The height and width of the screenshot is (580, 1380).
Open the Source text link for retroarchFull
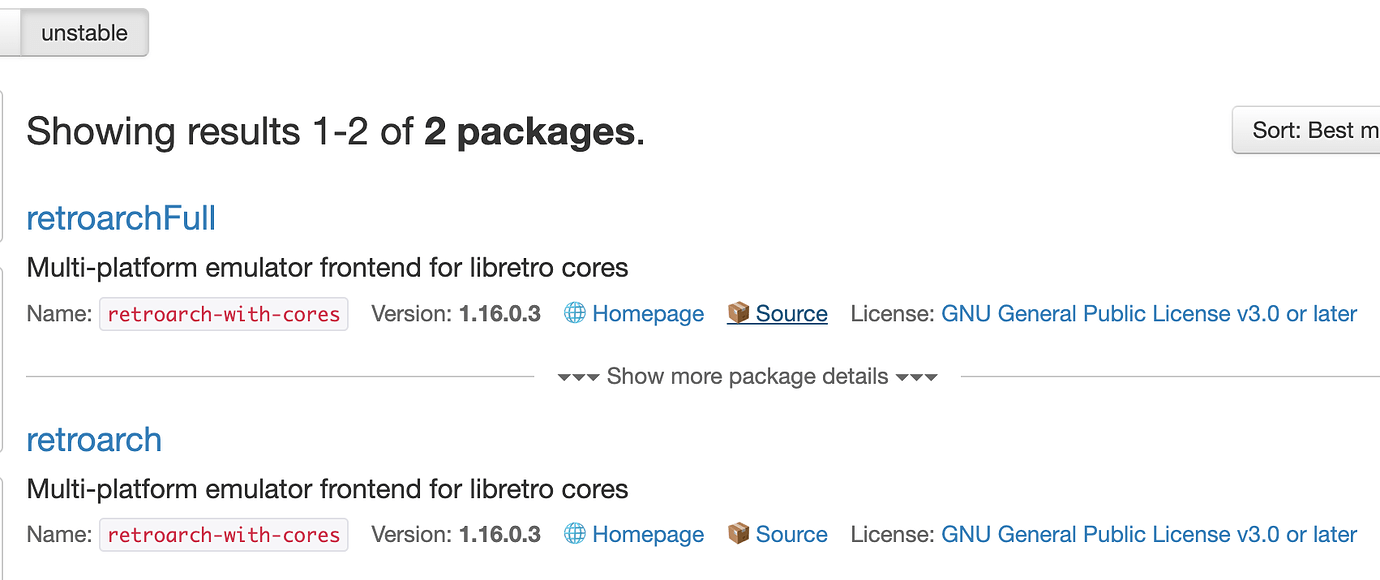pyautogui.click(x=791, y=314)
